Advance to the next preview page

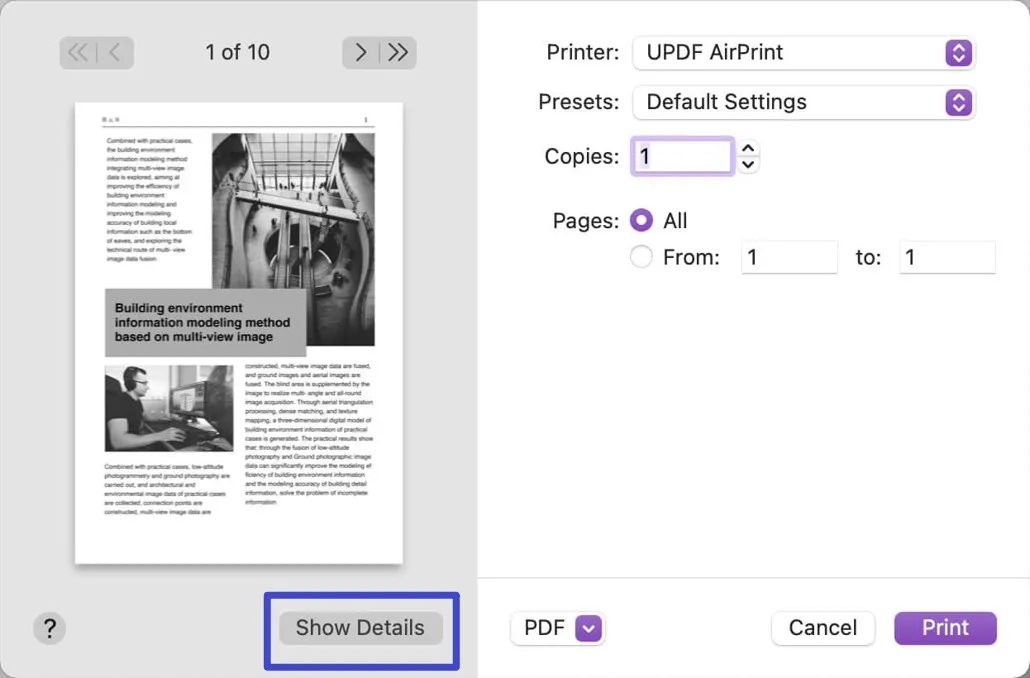tap(361, 53)
